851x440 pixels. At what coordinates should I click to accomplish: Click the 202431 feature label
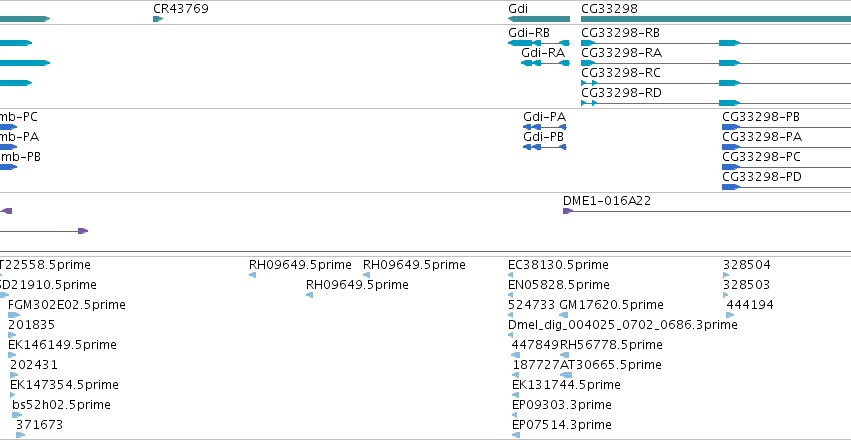click(x=34, y=365)
